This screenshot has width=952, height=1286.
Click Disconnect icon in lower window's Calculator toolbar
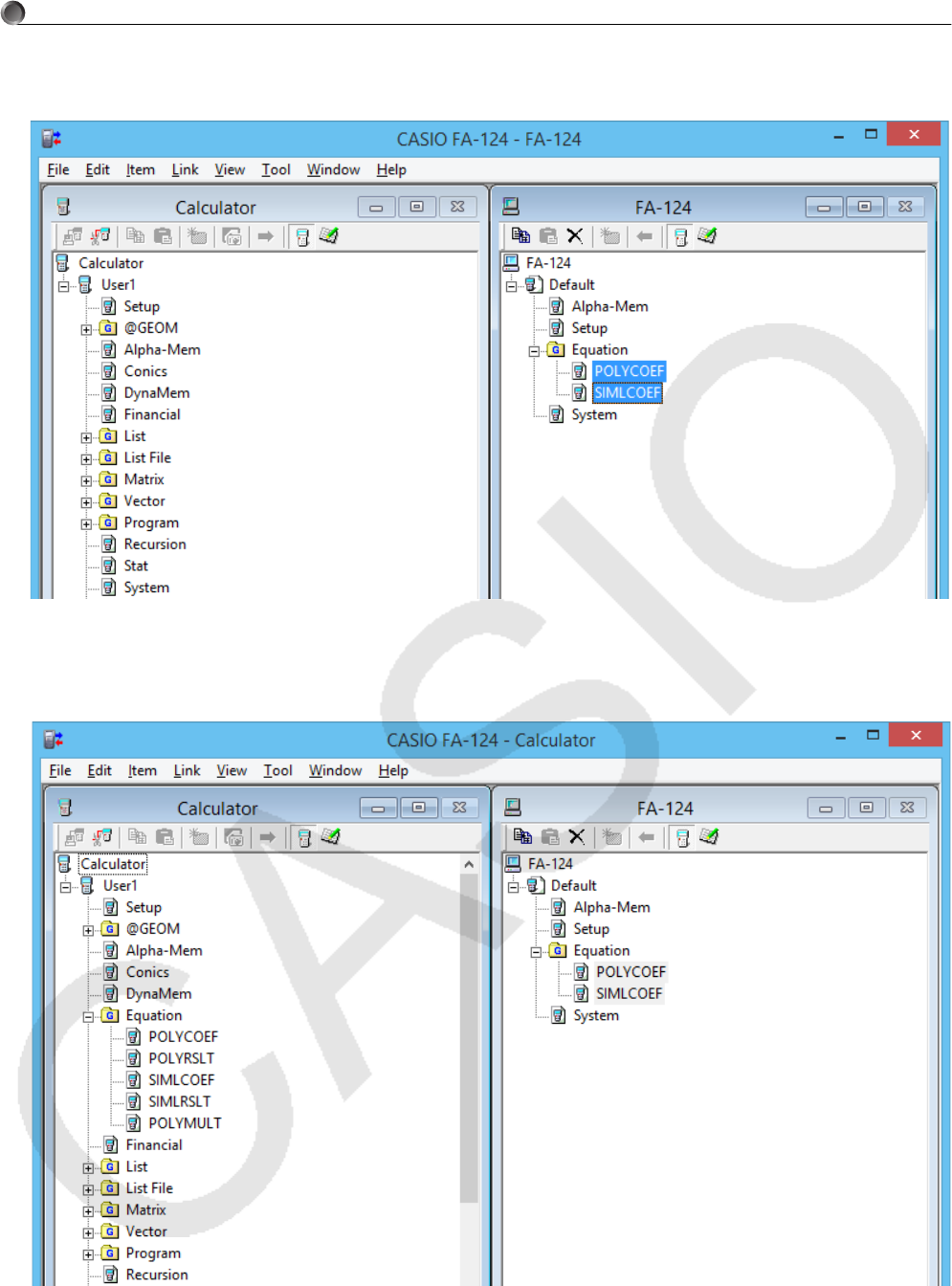tap(103, 836)
